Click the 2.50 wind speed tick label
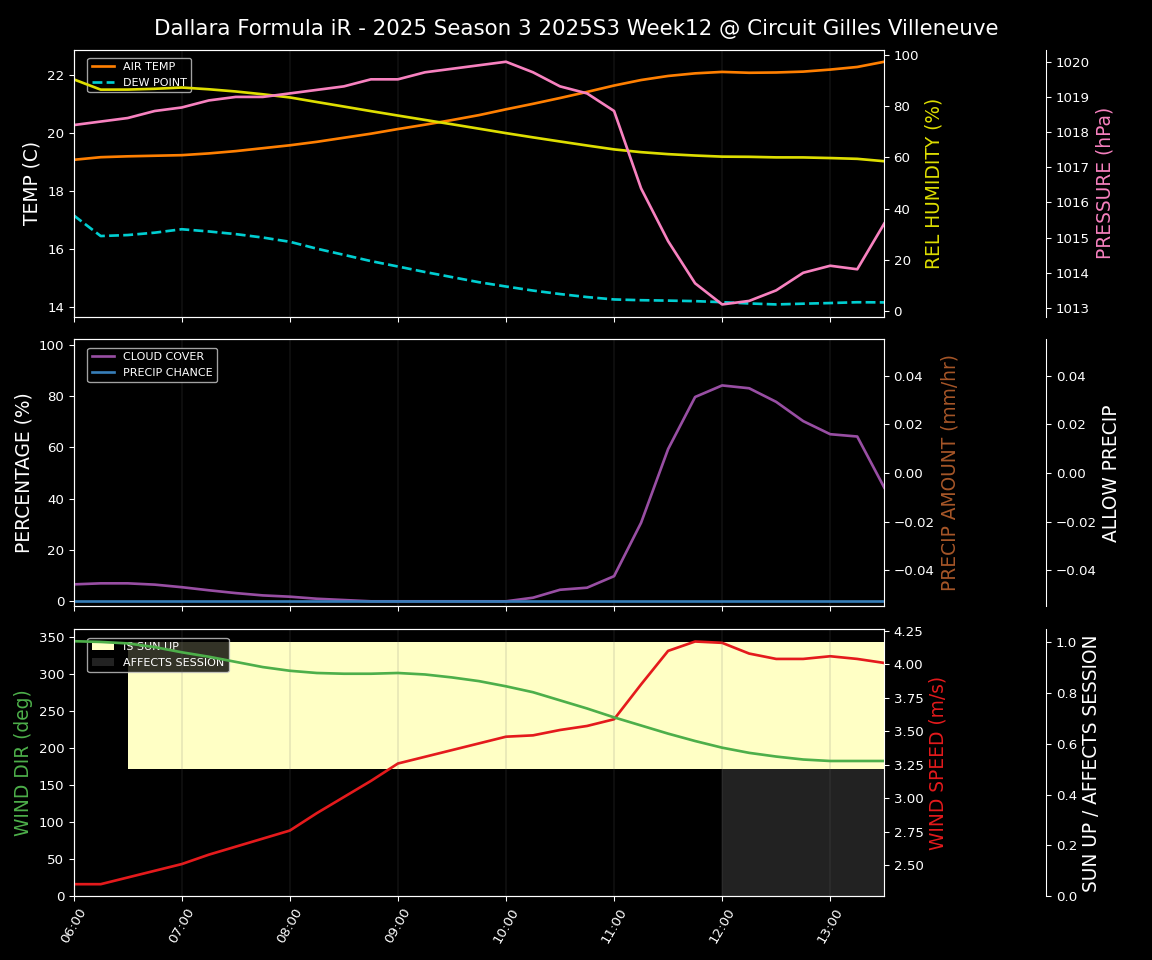 pos(907,866)
